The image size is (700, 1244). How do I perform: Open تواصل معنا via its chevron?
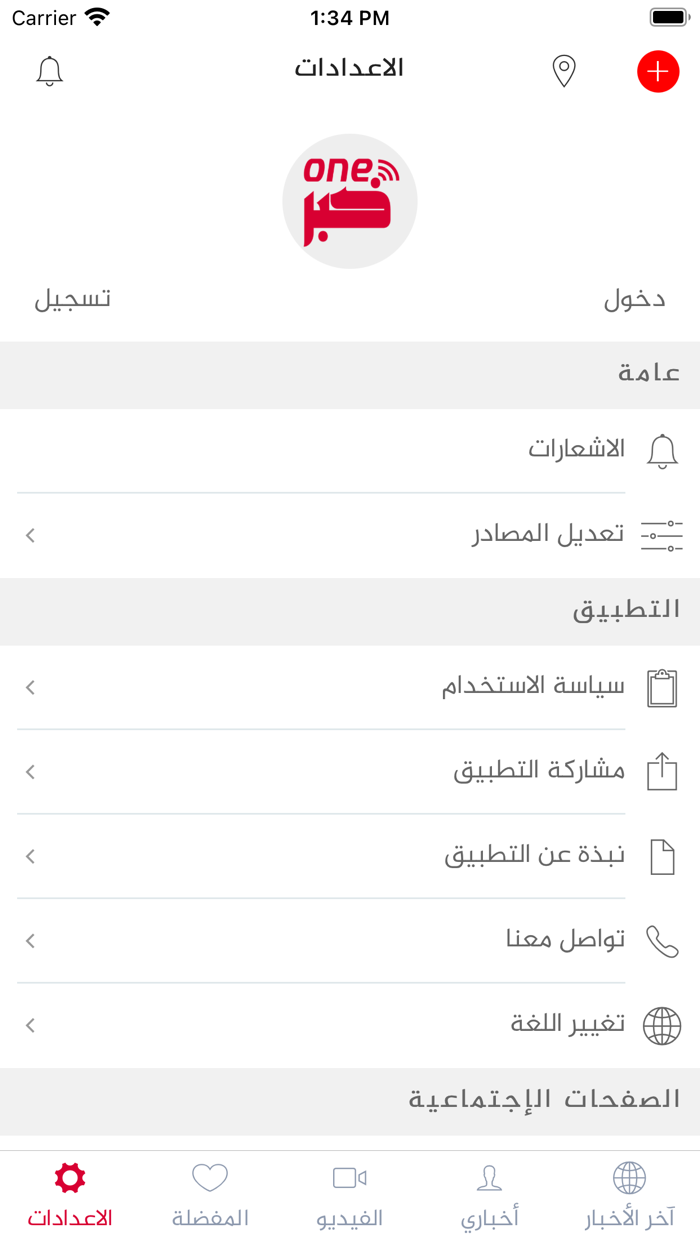pos(29,940)
